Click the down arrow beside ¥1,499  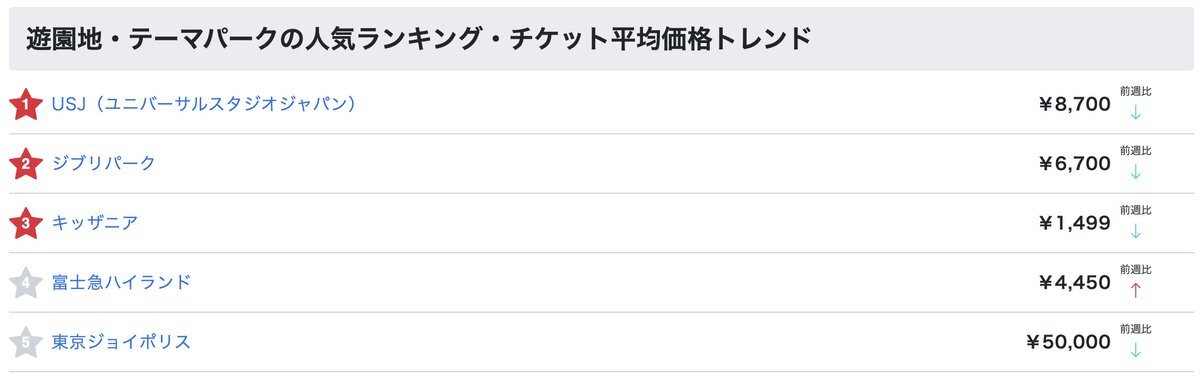pos(1135,231)
